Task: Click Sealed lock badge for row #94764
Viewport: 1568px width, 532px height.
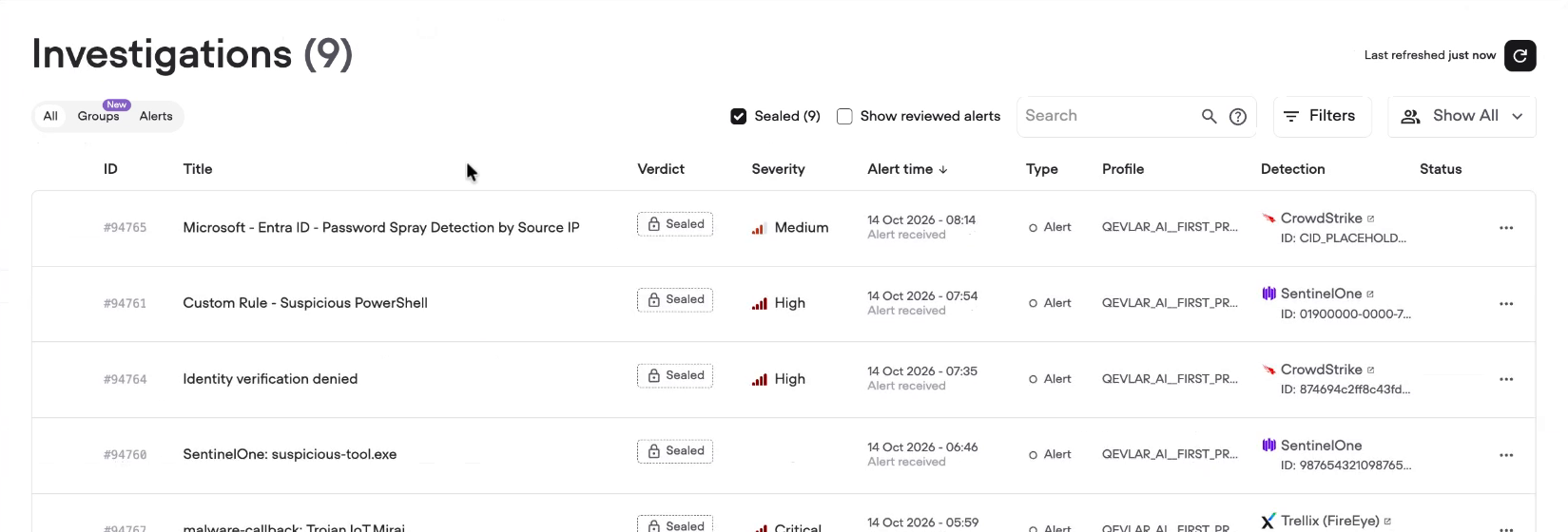Action: click(675, 375)
